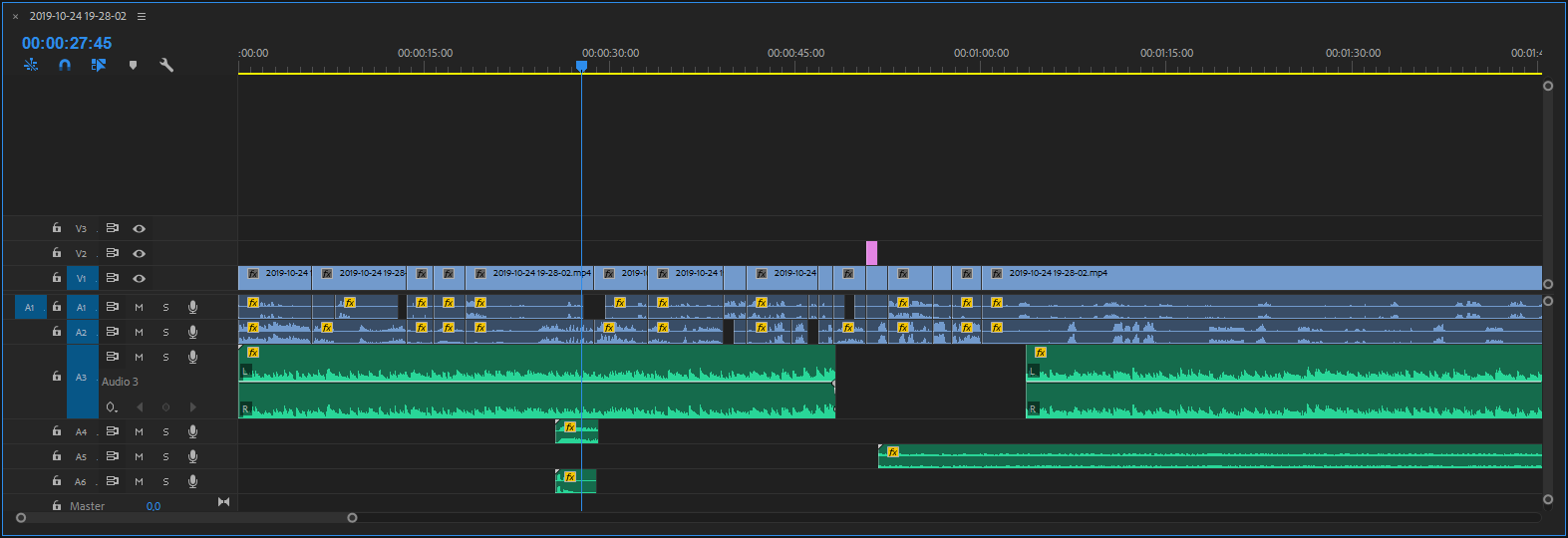Click the 00:00:27:45 playhead timecode

[67, 43]
